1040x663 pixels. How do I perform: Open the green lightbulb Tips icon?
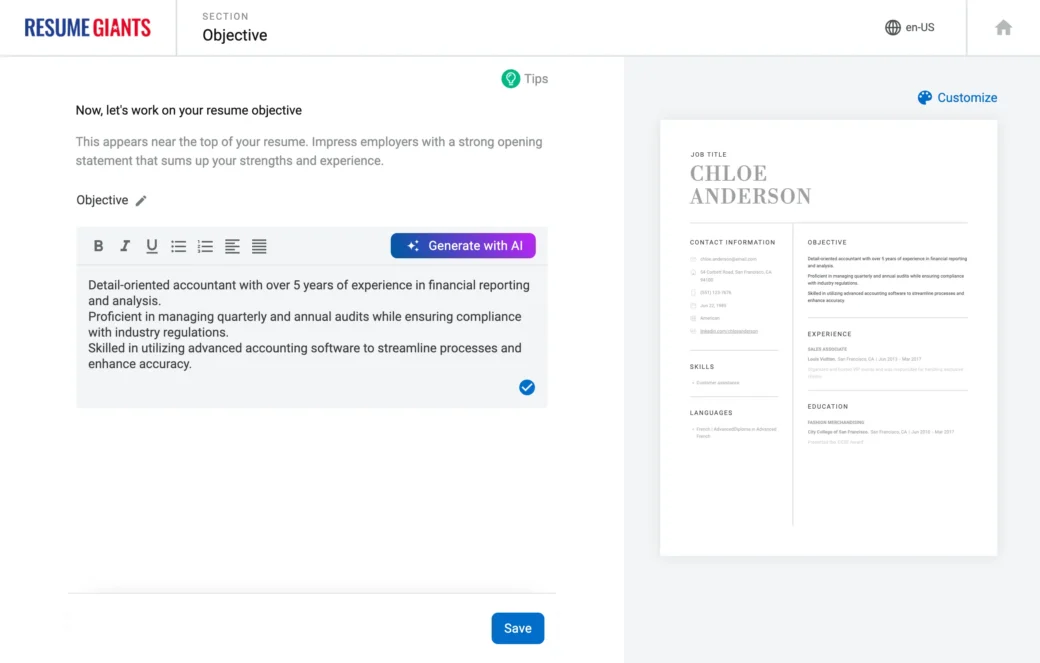(x=511, y=79)
